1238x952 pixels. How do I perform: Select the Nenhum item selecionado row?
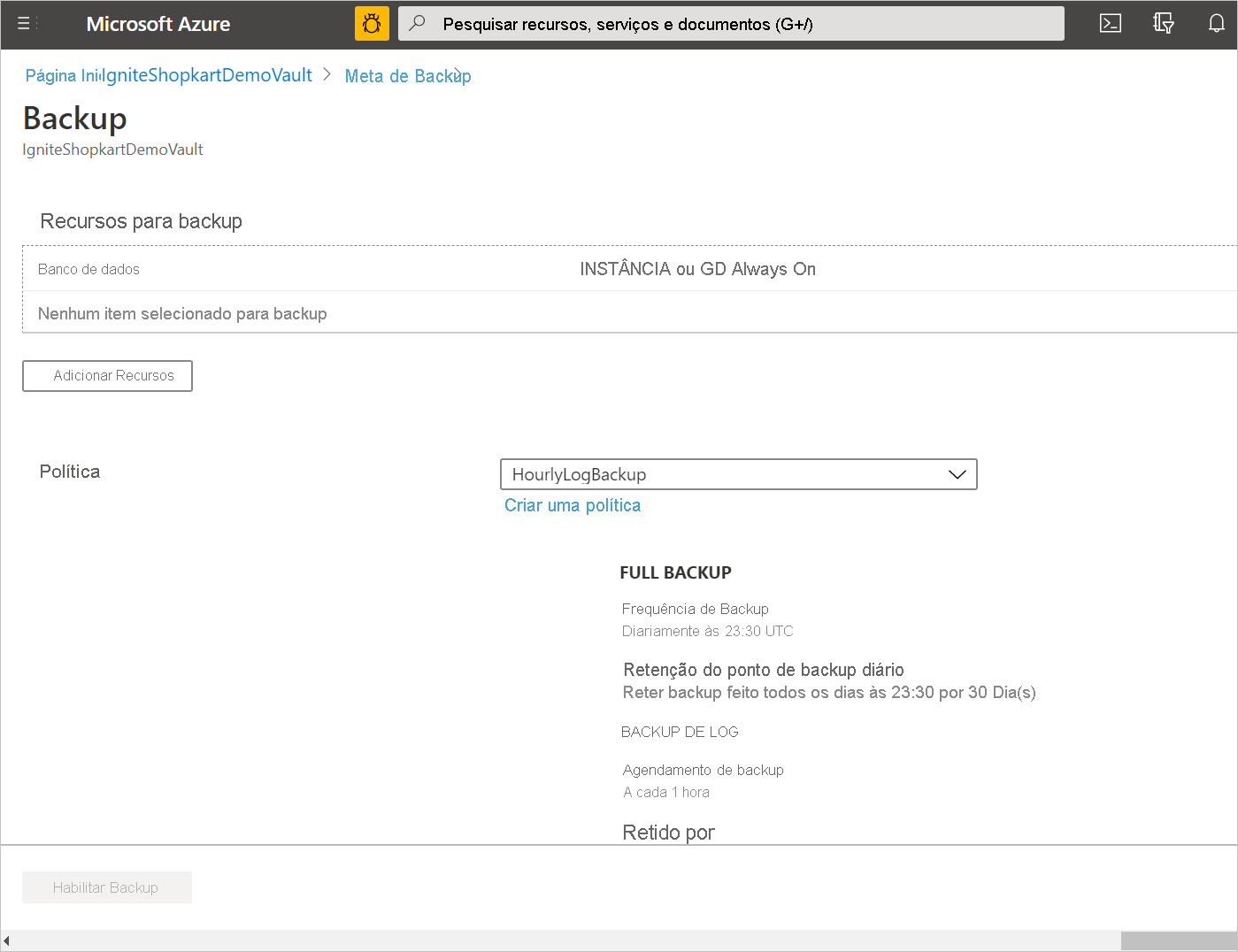tap(182, 313)
